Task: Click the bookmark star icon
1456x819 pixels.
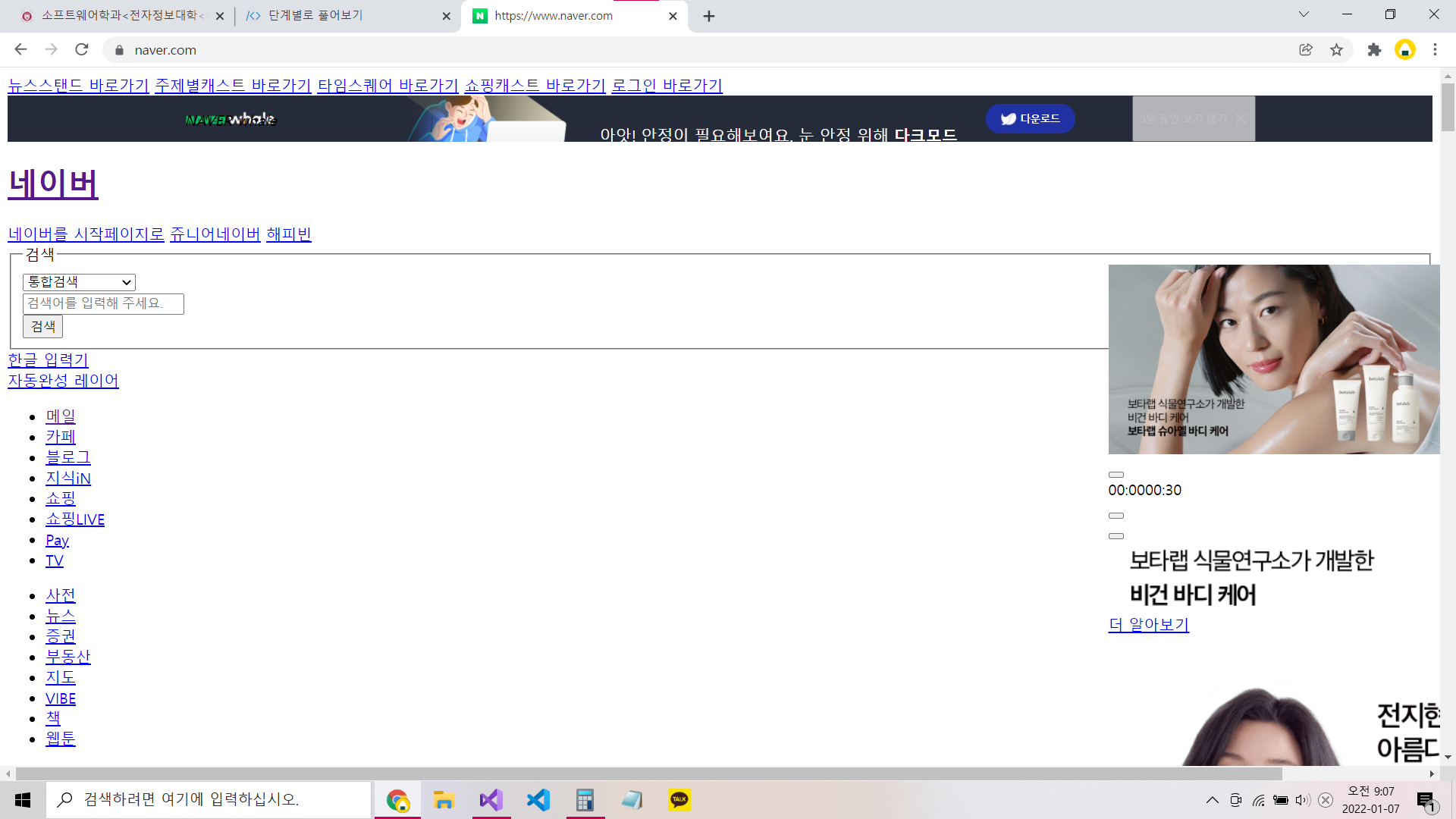Action: pyautogui.click(x=1336, y=50)
